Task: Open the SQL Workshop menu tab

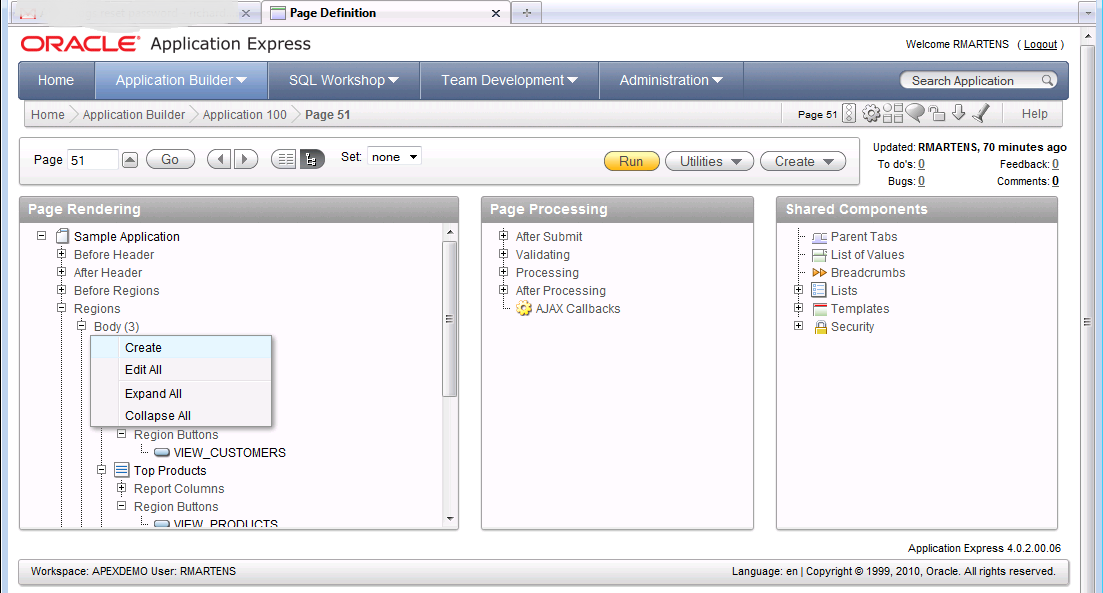Action: coord(343,80)
